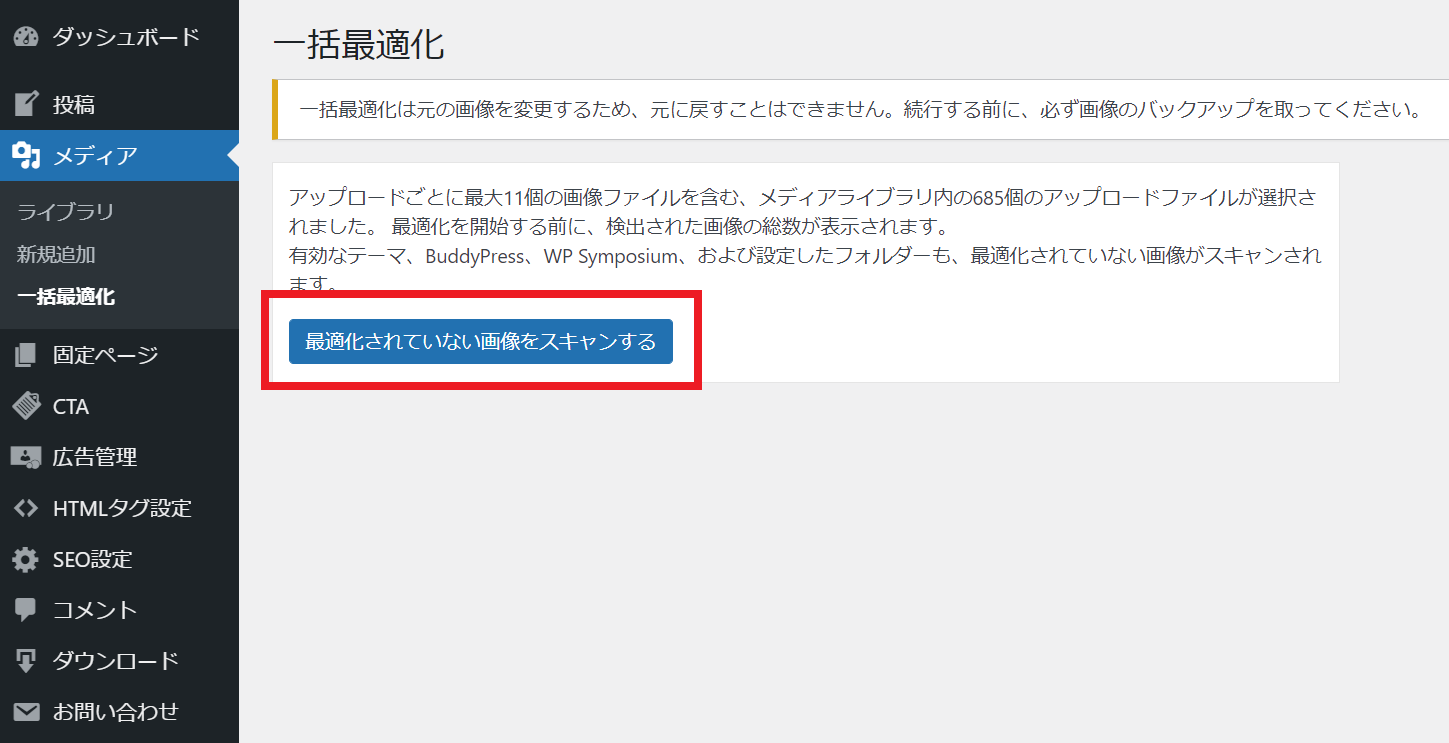Open the ダッシュボード menu

point(120,38)
